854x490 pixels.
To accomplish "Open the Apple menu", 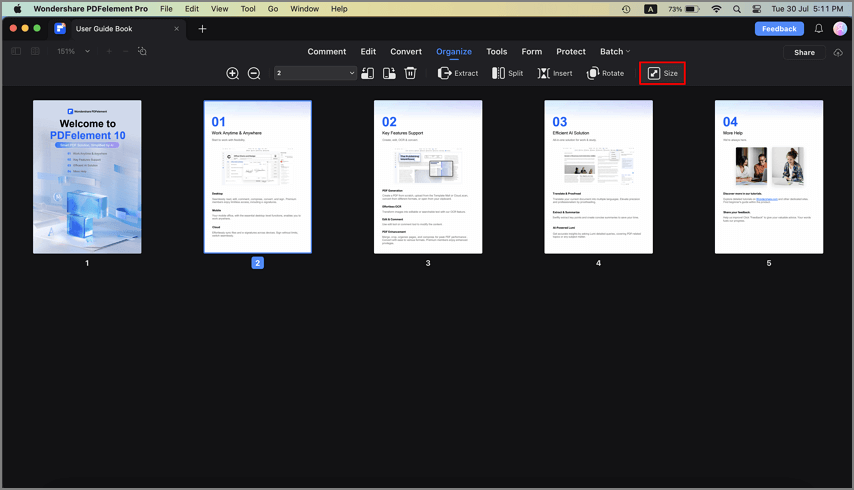I will pos(17,9).
